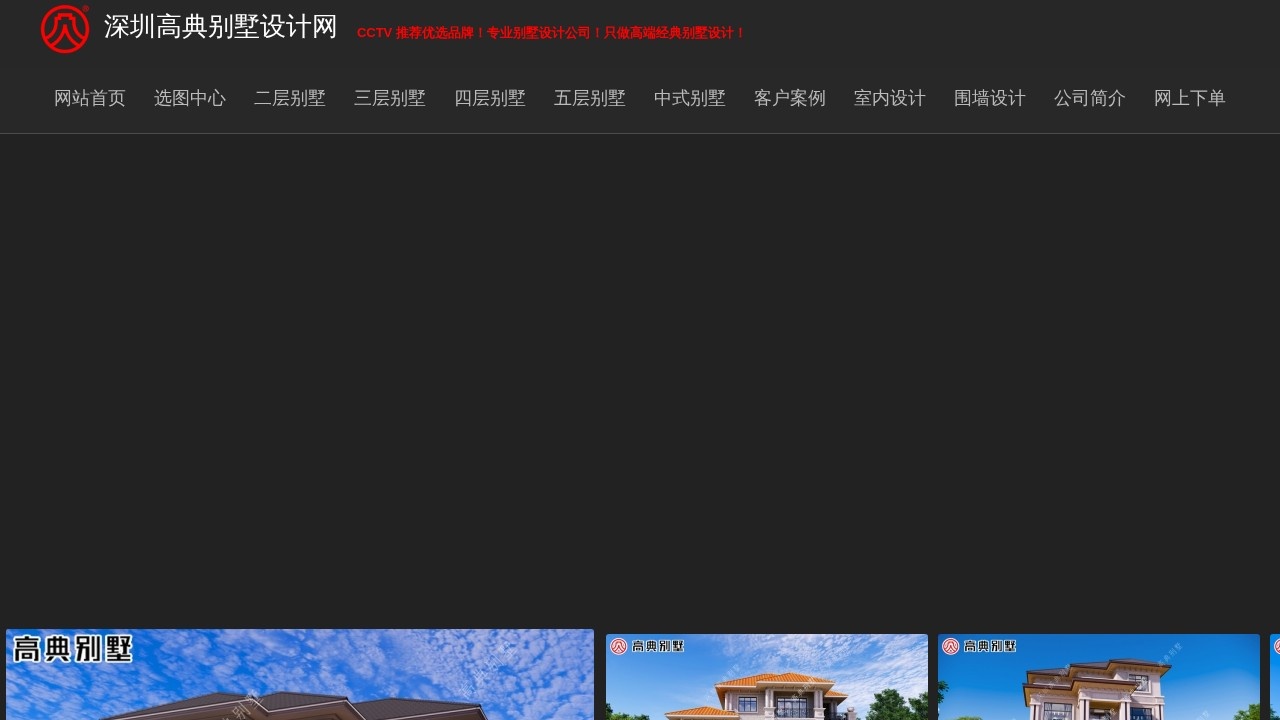The image size is (1280, 720).
Task: Open the 网站首页 menu item
Action: 89,98
